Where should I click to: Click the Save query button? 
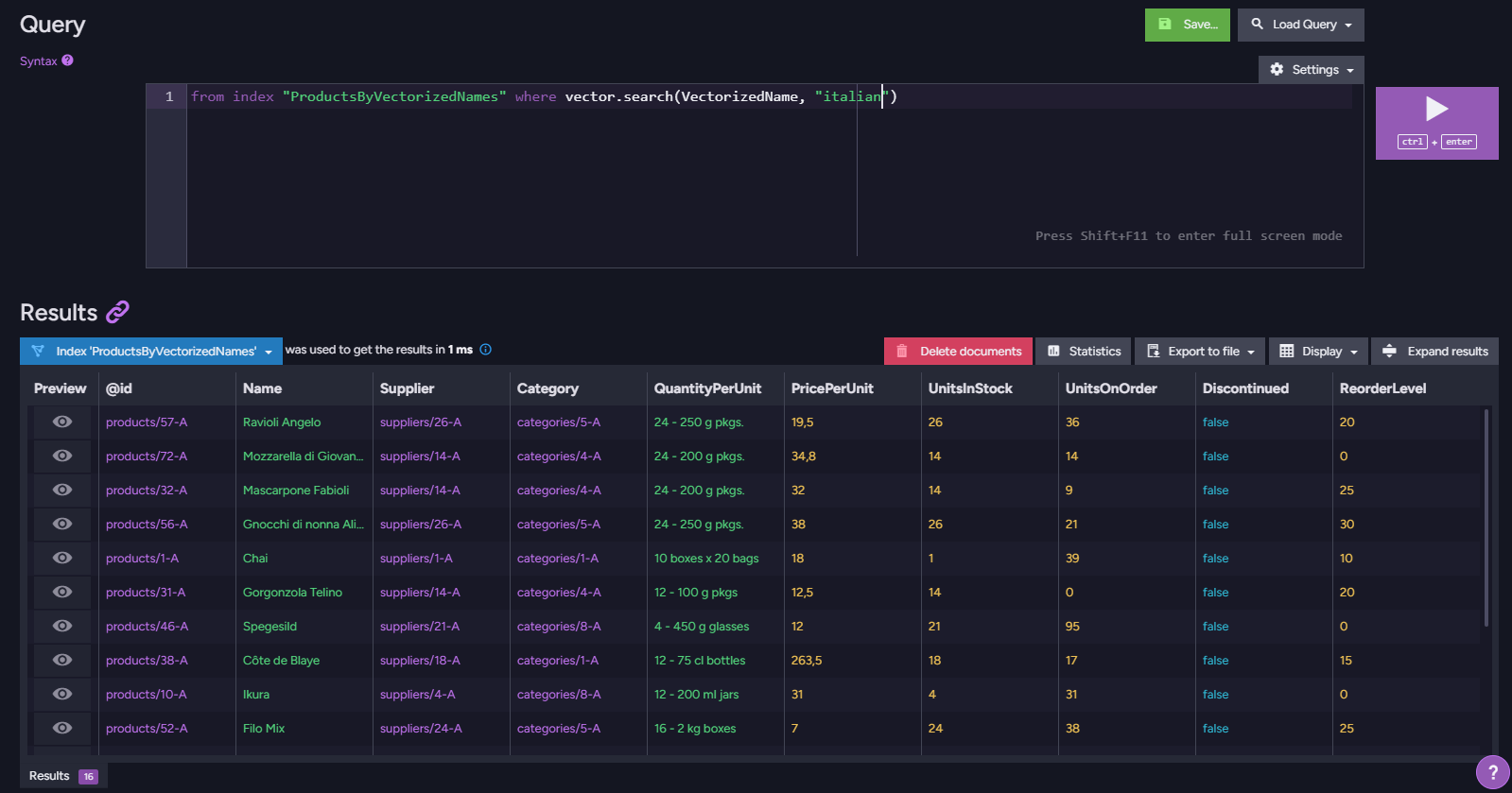(x=1188, y=25)
